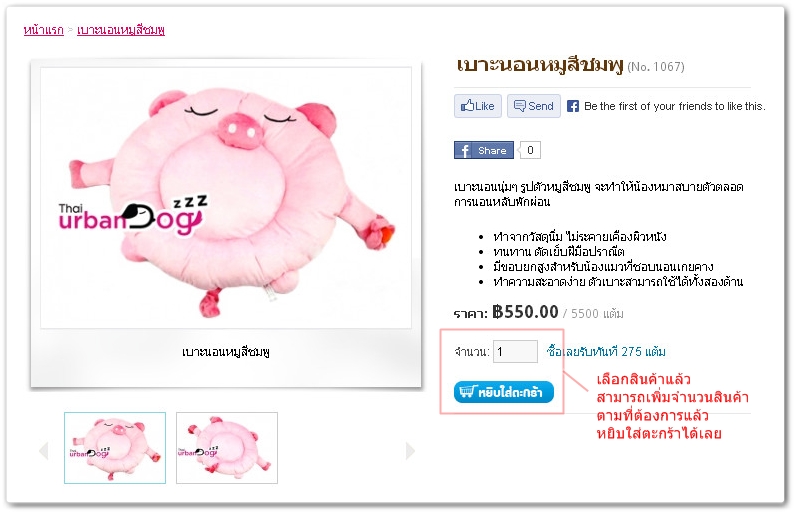Click the product title เบาะนอนหมูสีชมพู heading
This screenshot has width=797, height=515.
[x=539, y=65]
